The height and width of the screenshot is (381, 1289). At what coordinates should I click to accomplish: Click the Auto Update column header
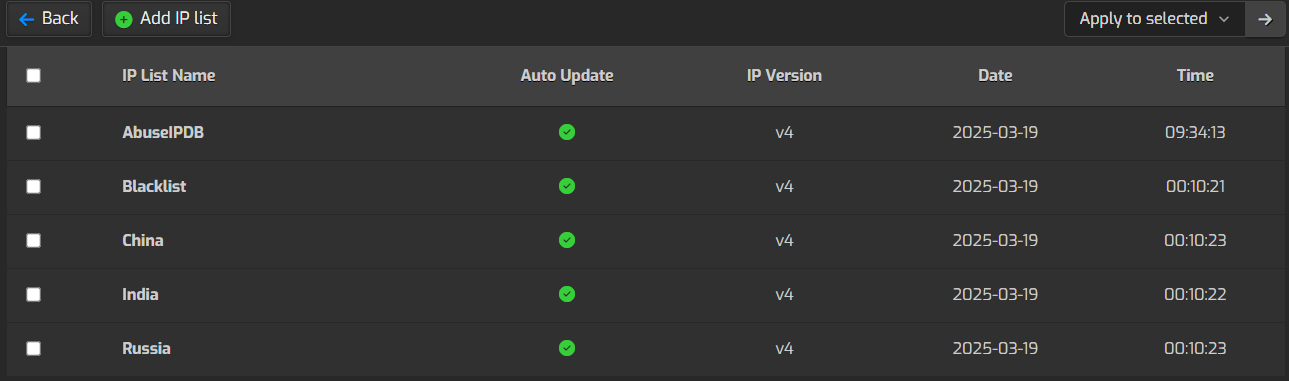[567, 75]
